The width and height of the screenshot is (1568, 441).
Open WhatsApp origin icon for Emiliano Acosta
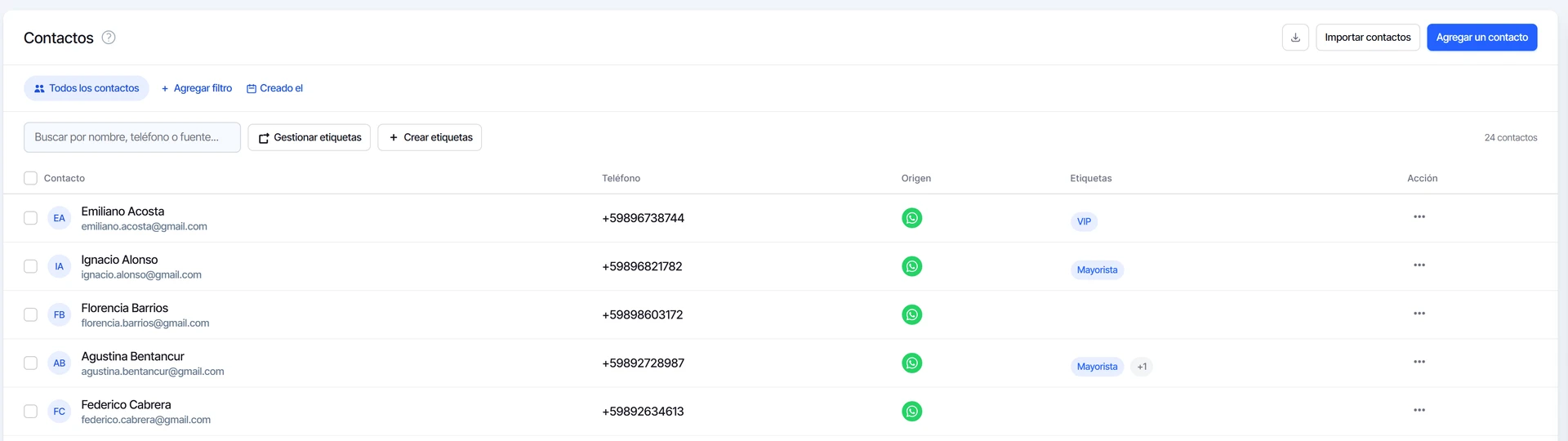point(912,218)
